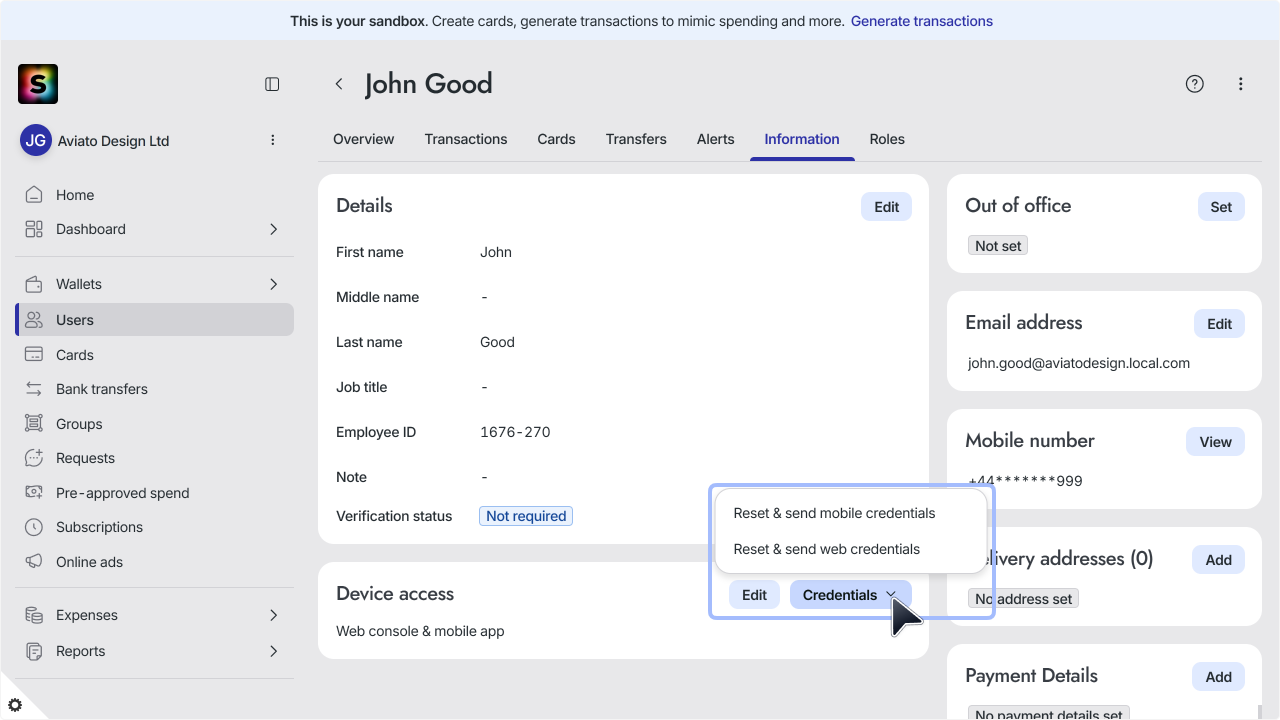
Task: Click the Not set status badge
Action: point(998,246)
